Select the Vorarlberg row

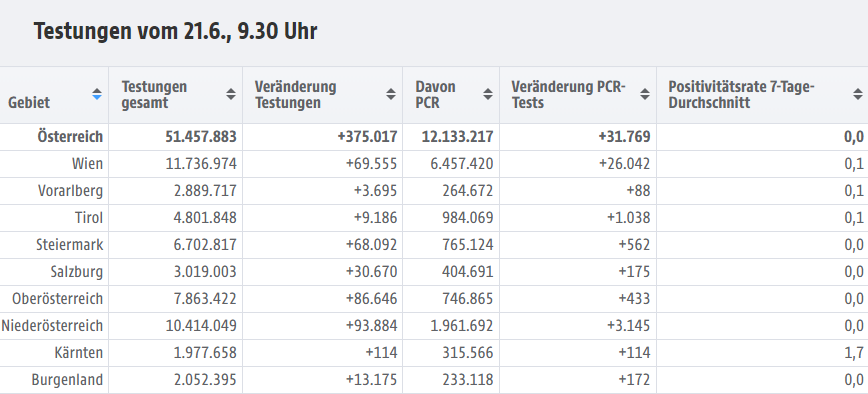click(434, 191)
